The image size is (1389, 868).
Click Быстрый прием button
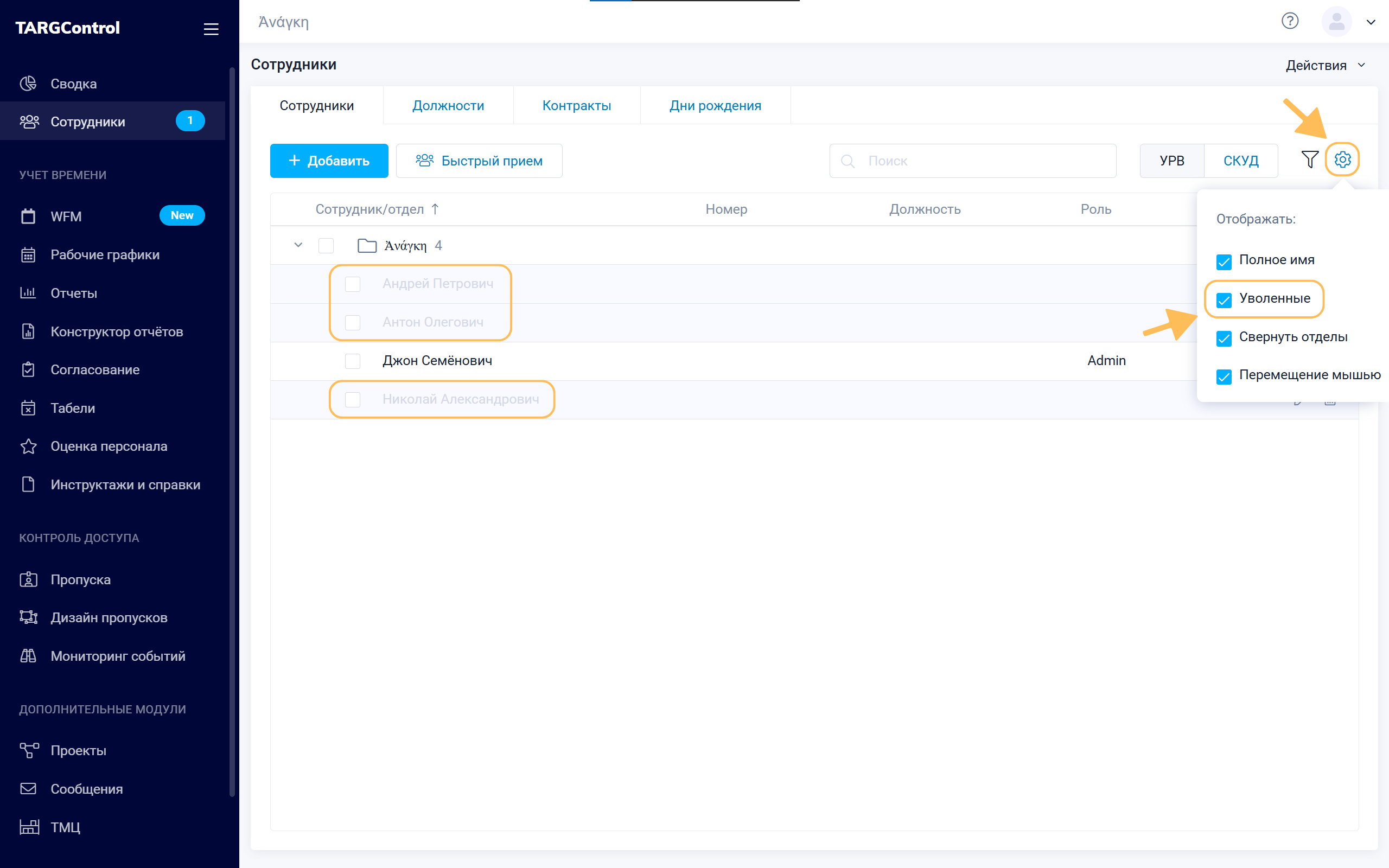(x=479, y=161)
